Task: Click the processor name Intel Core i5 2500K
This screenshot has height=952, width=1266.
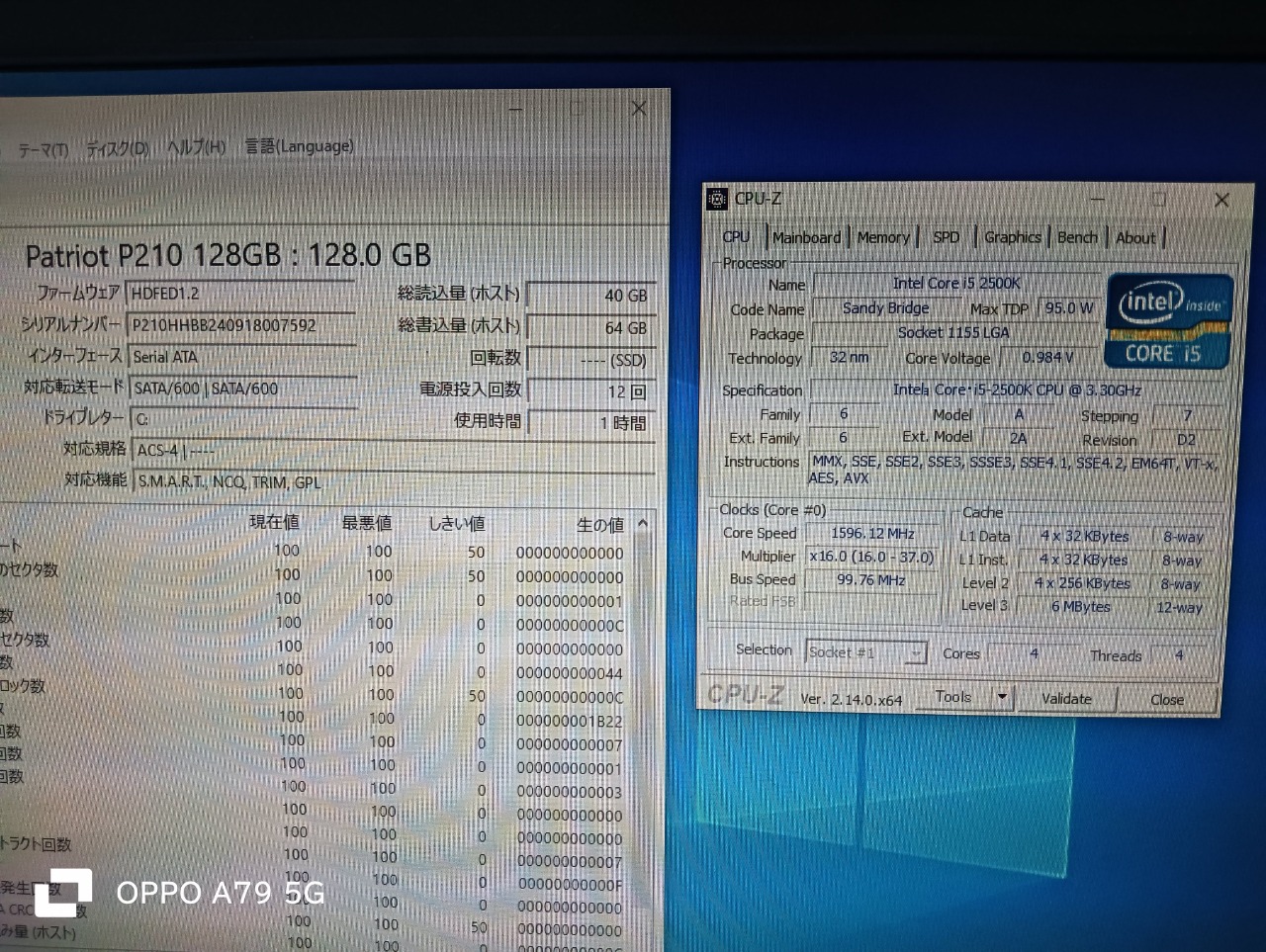Action: [955, 284]
